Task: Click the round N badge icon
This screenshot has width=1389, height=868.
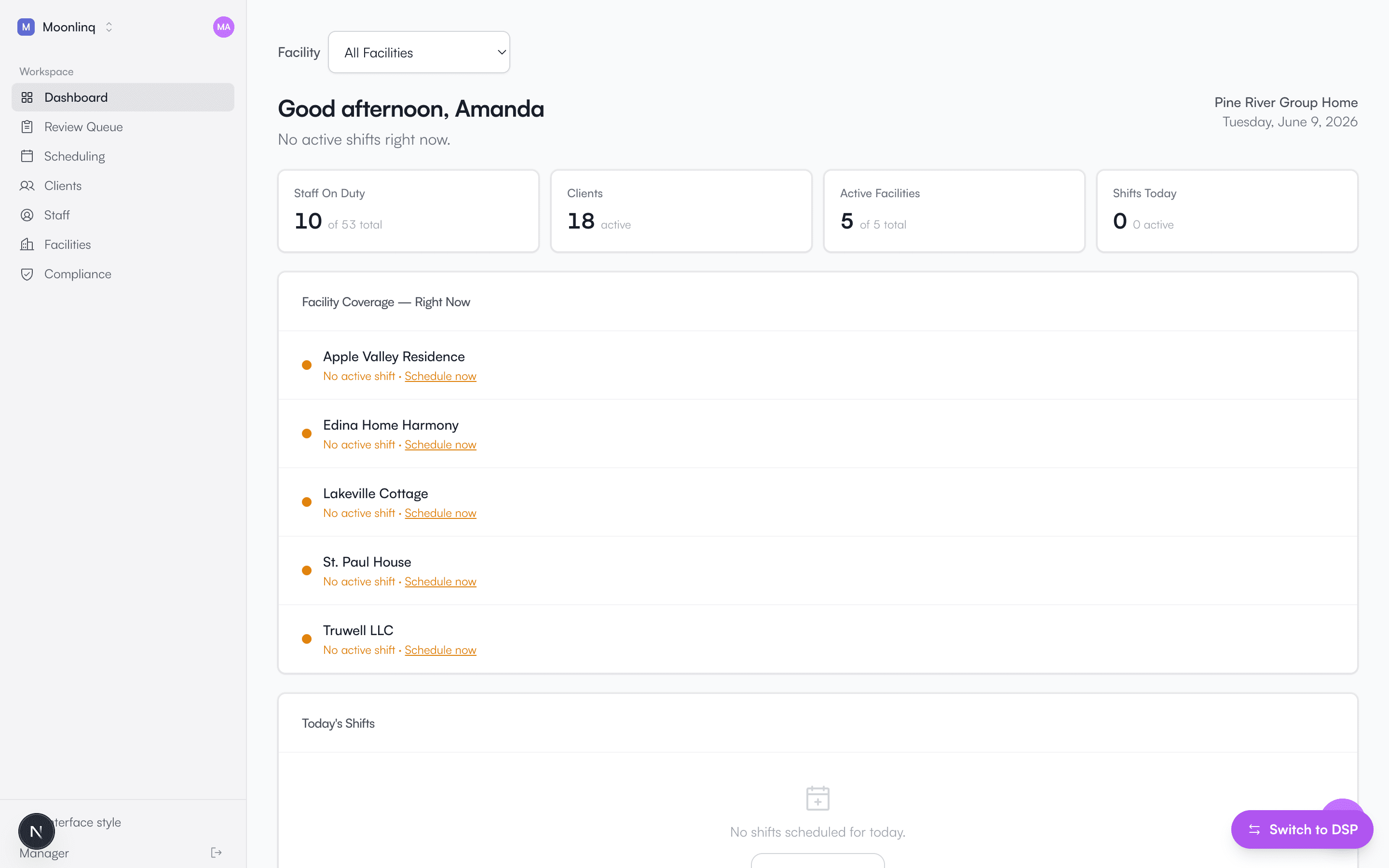Action: click(x=36, y=831)
